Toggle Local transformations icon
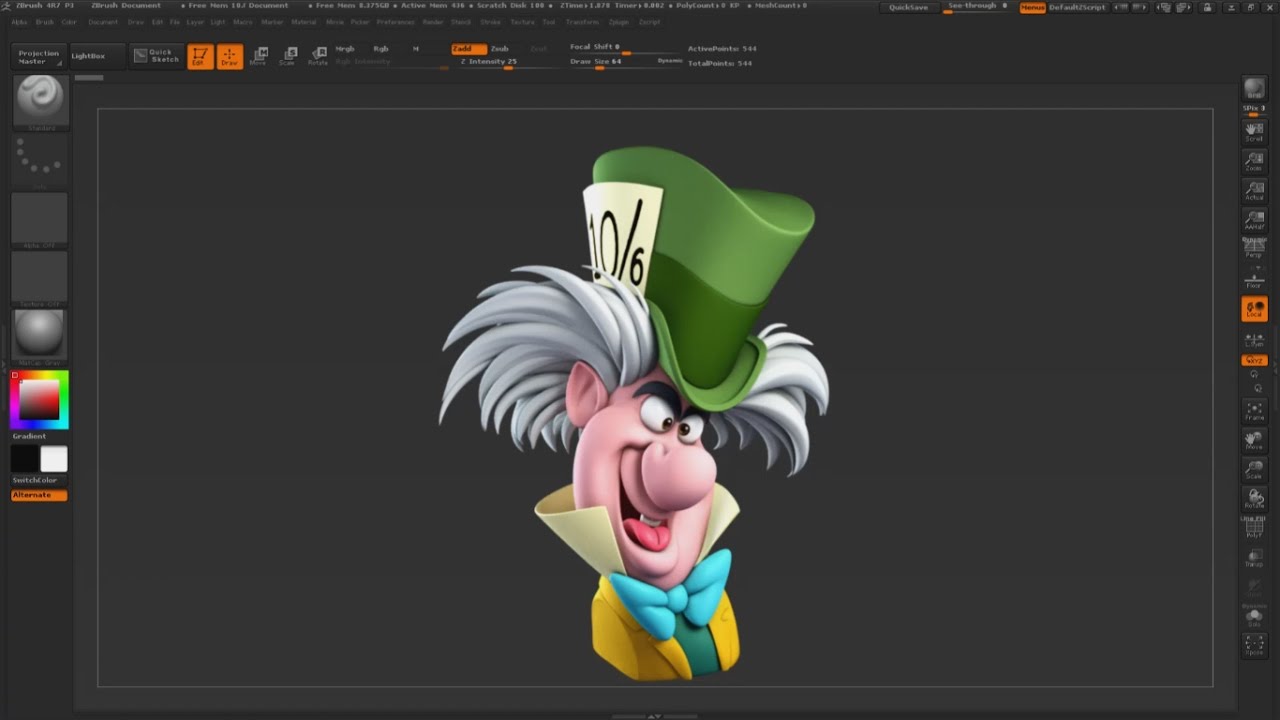This screenshot has height=720, width=1280. [1254, 309]
